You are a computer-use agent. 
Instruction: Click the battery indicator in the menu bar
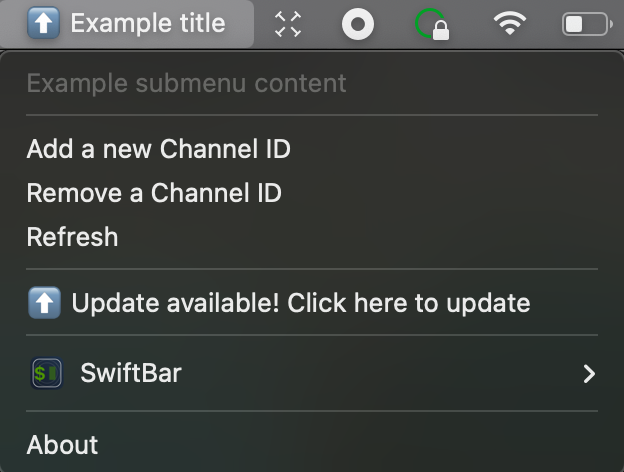tap(587, 24)
